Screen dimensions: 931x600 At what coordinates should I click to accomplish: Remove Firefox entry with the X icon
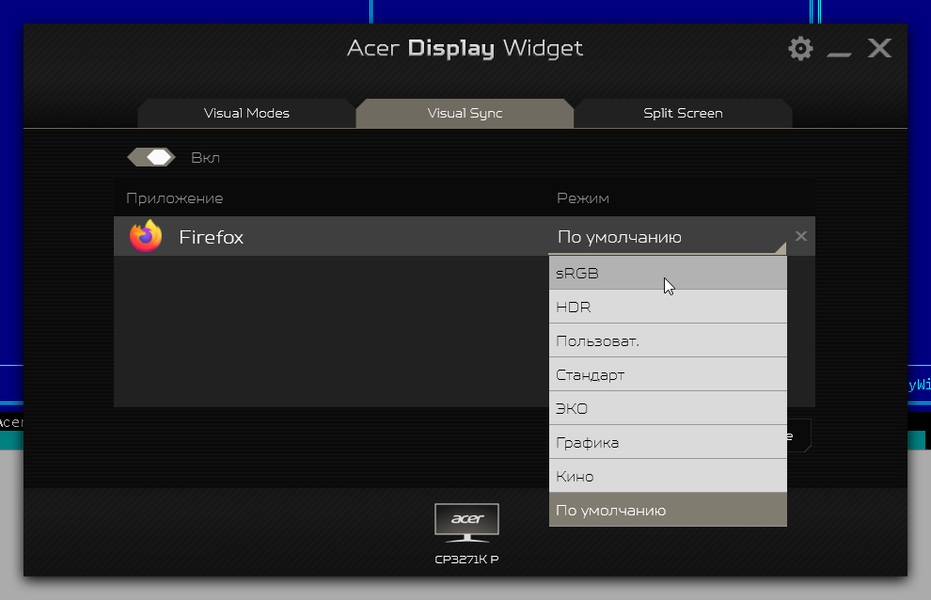coord(801,237)
